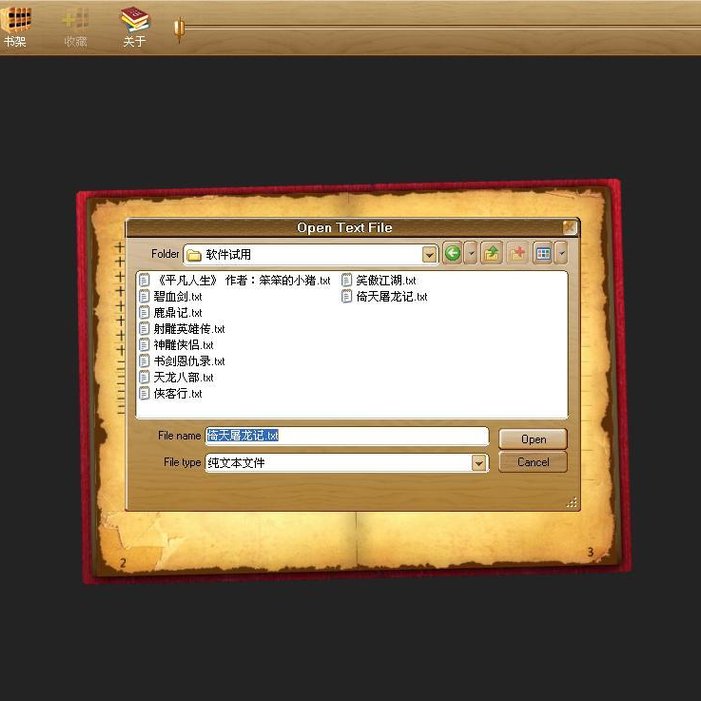Click the document icon beside 倚天屠龙记.txt
Image resolution: width=701 pixels, height=701 pixels.
pos(346,296)
